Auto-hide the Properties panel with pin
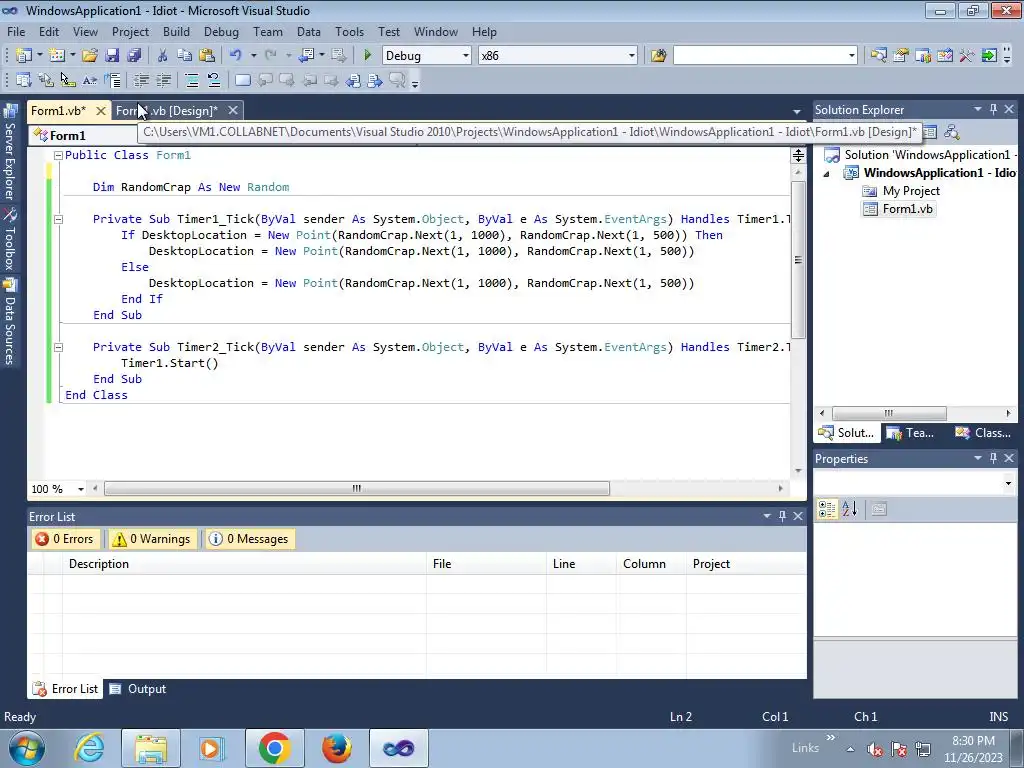This screenshot has height=768, width=1024. 993,458
